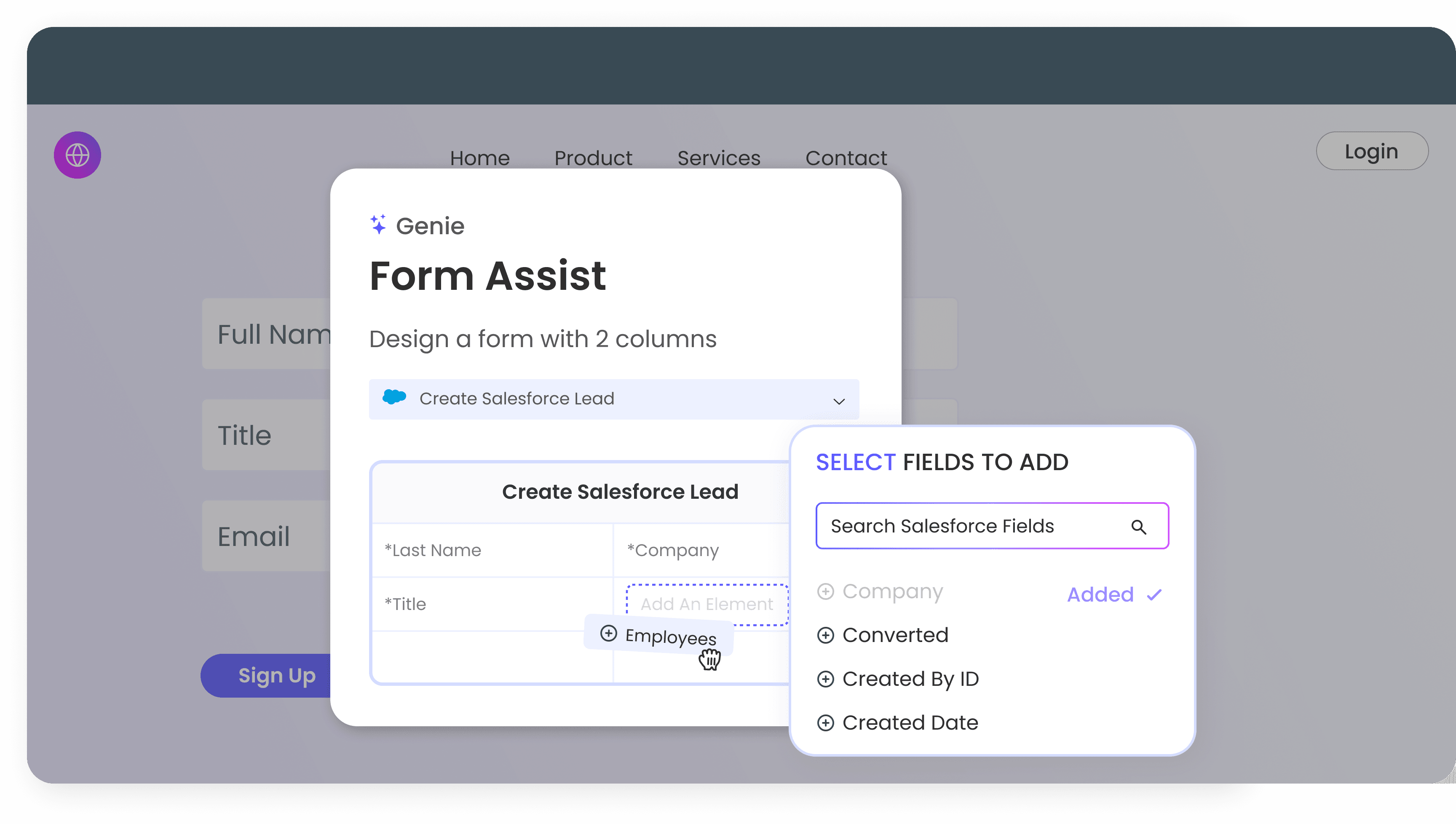Select the Created By ID field
Viewport: 1456px width, 824px height.
pos(910,679)
